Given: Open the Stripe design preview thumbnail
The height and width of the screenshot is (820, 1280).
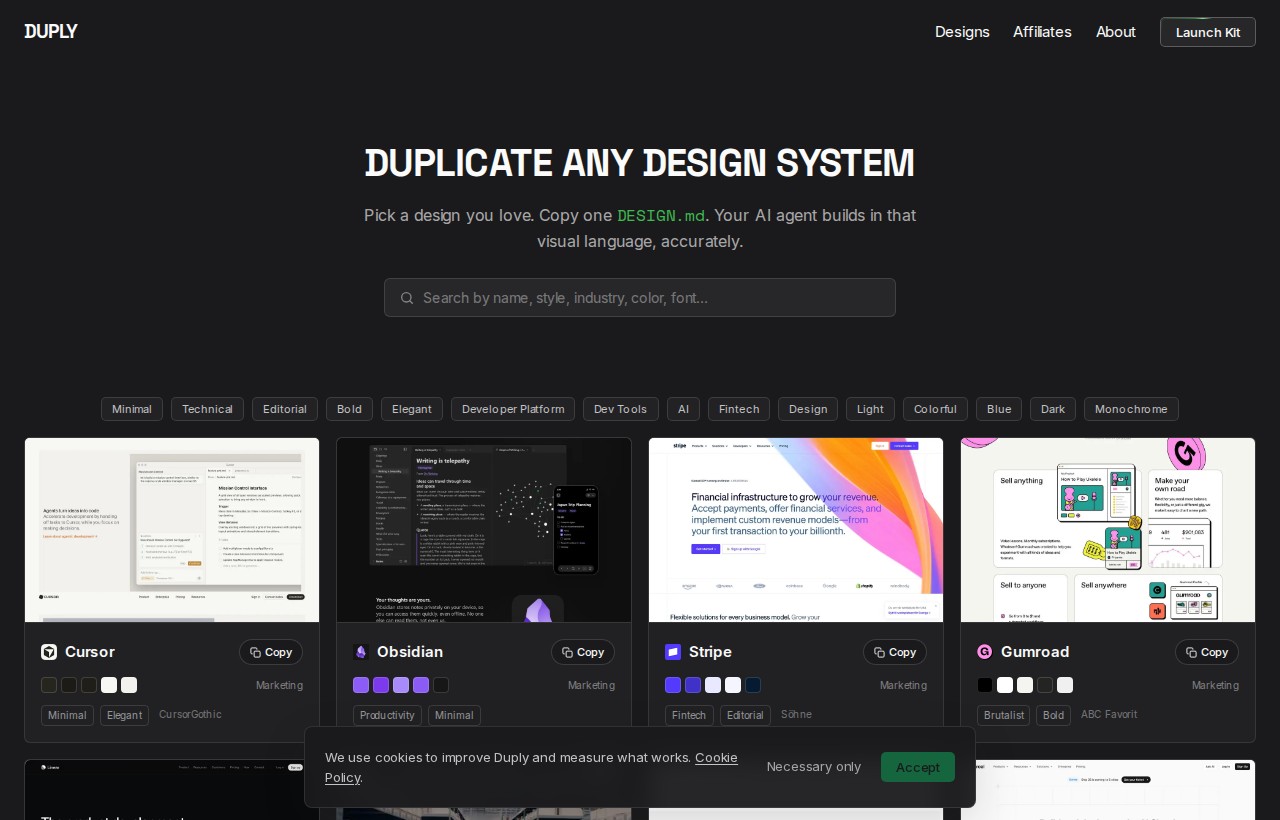Looking at the screenshot, I should 796,530.
